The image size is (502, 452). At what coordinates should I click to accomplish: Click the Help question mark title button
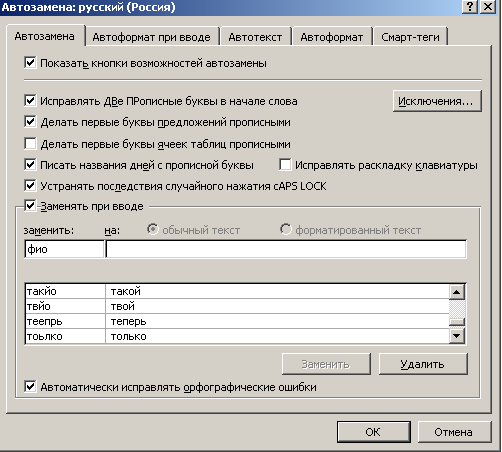470,6
